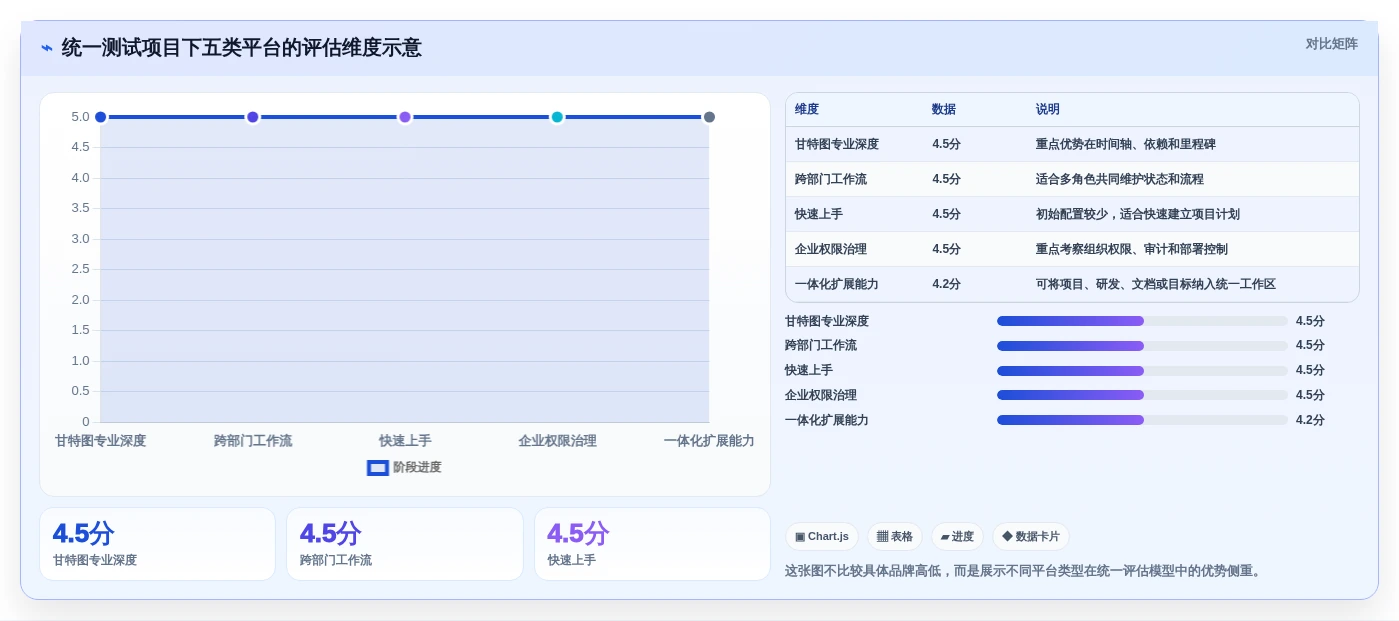Click the teal chart point above 企业权限治理
Viewport: 1399px width, 621px height.
pos(557,117)
